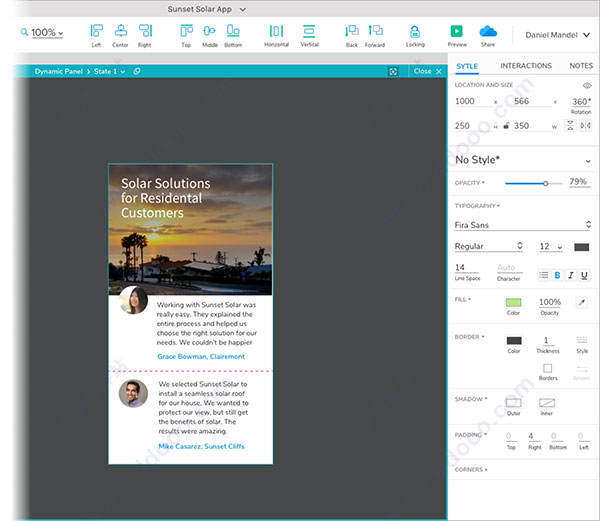Open Daniel Mandel account menu

(558, 35)
